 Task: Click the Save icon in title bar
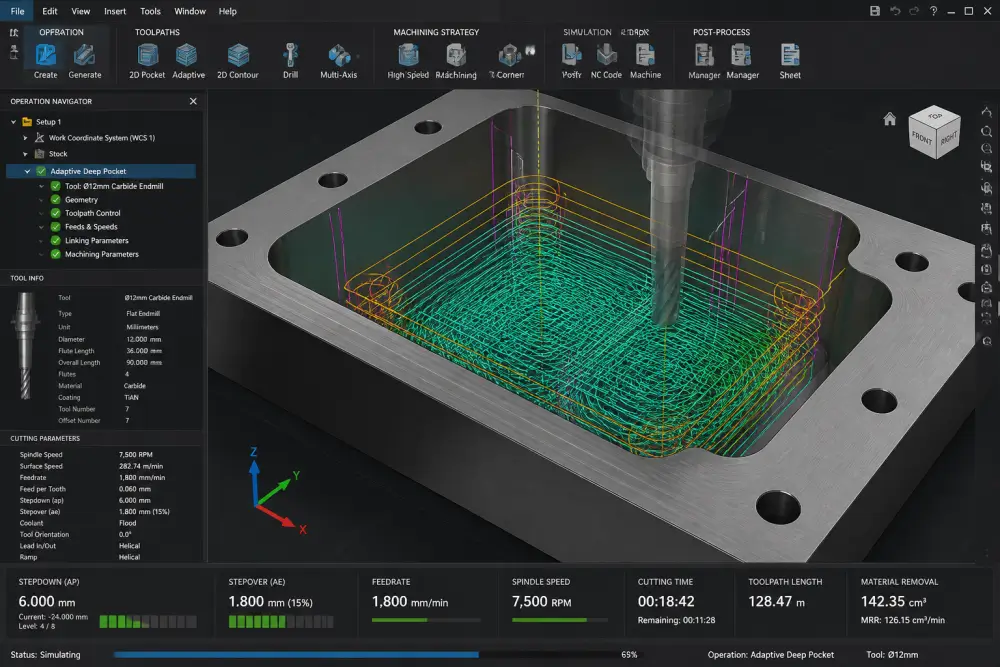pos(875,11)
